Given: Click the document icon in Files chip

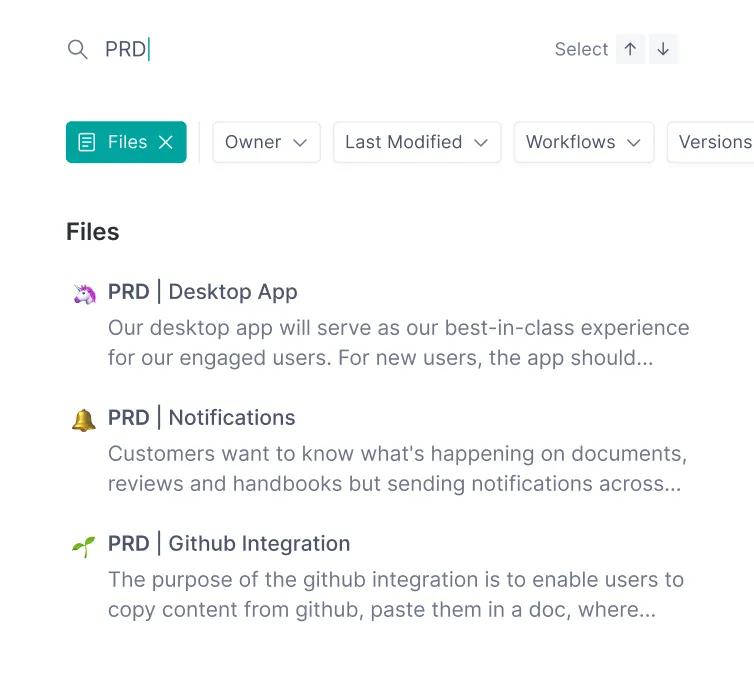Looking at the screenshot, I should [88, 142].
